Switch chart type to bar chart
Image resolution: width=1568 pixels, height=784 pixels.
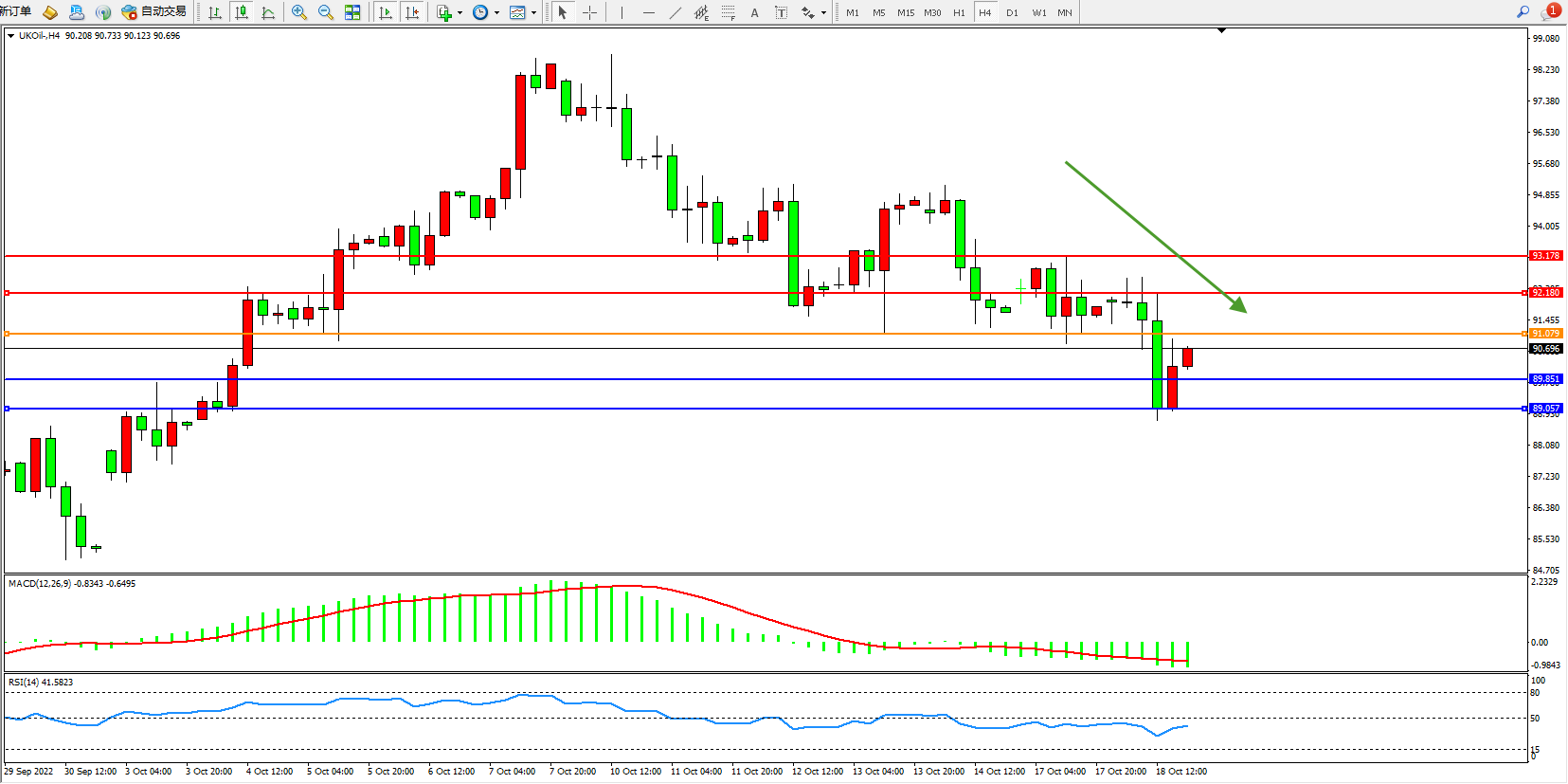coord(215,12)
